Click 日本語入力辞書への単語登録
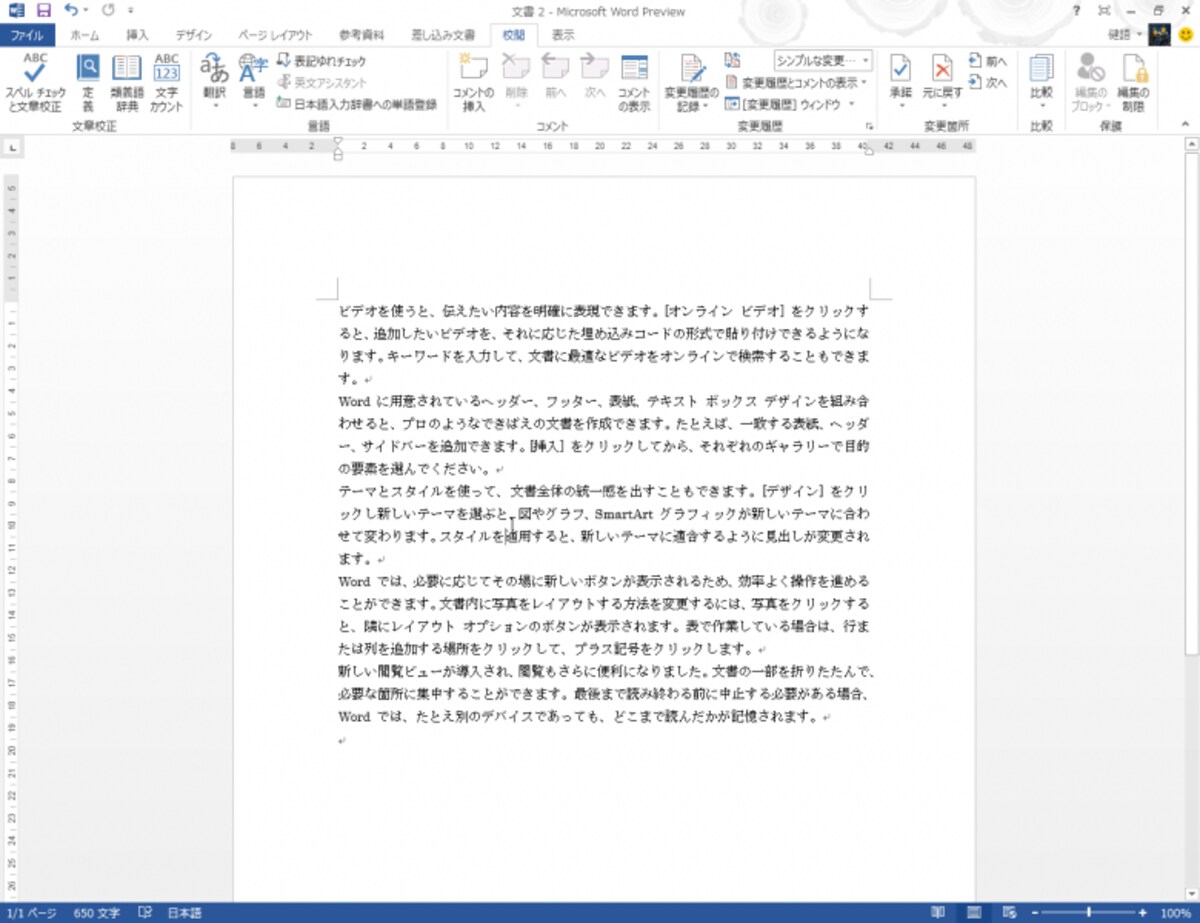The width and height of the screenshot is (1200, 923). pyautogui.click(x=357, y=102)
